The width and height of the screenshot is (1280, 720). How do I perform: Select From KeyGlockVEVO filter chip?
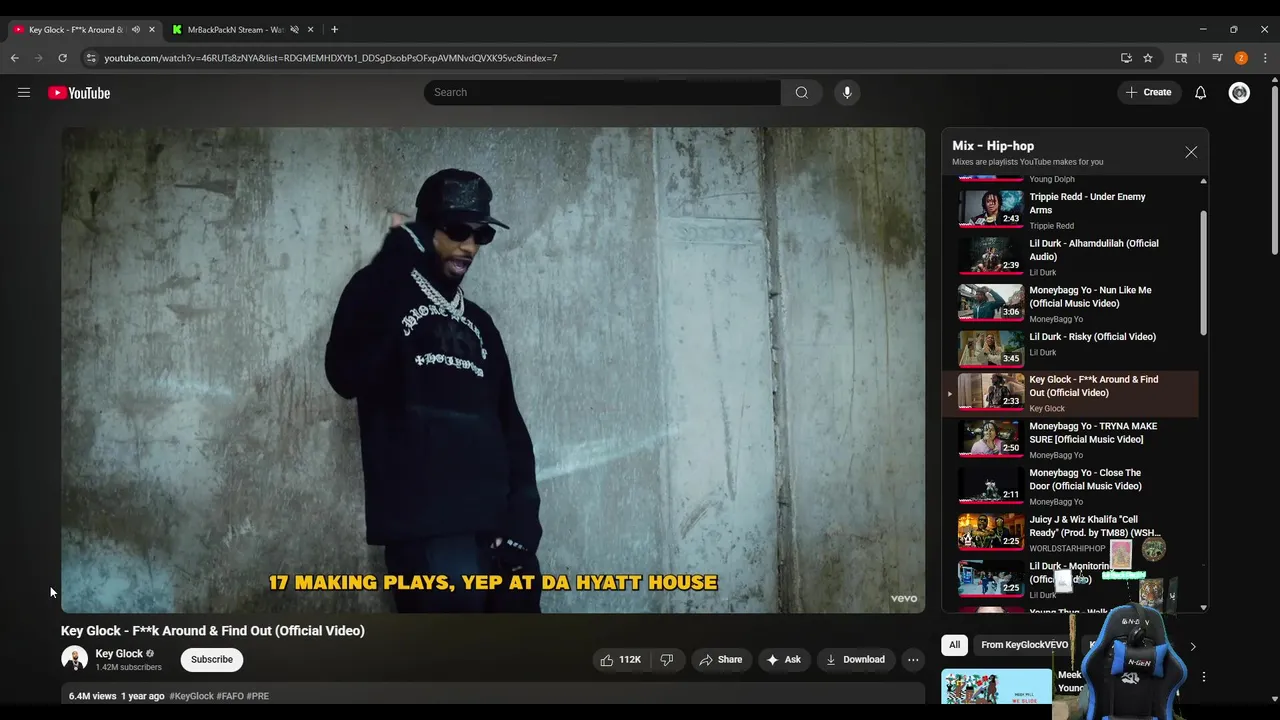tap(1024, 645)
